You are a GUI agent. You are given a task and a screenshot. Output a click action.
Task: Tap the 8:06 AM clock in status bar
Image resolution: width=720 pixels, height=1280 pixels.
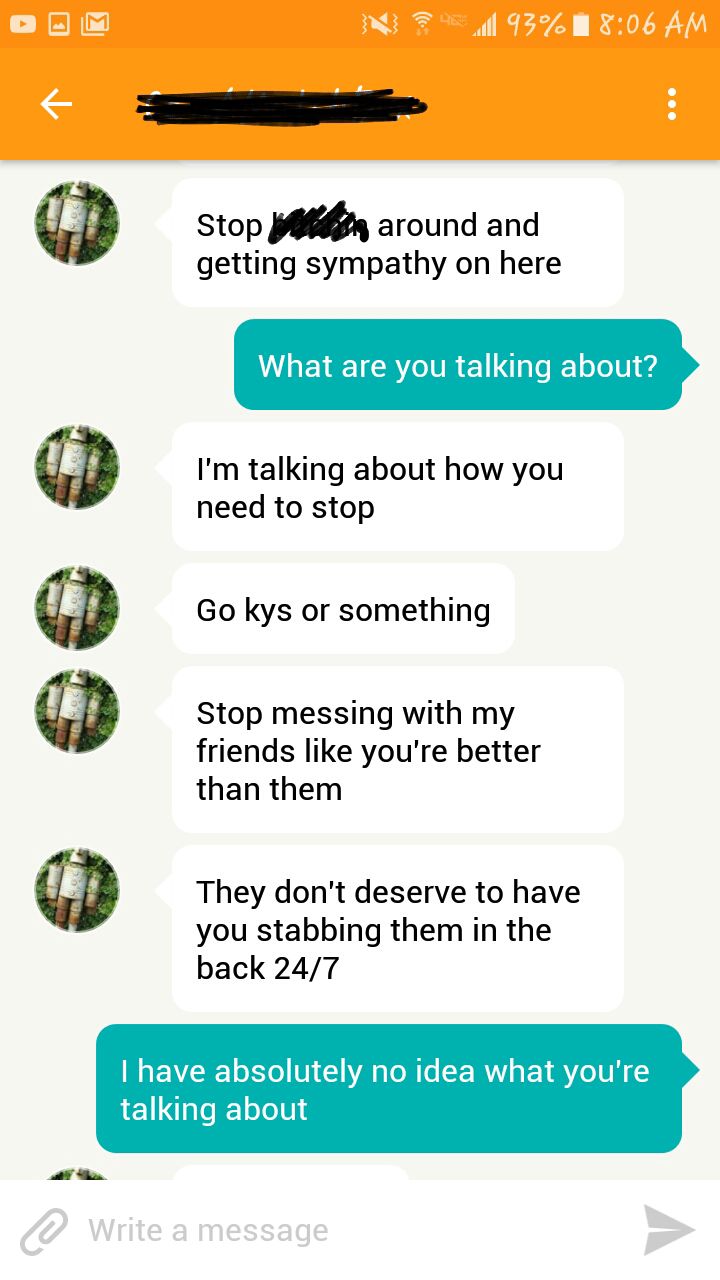click(653, 23)
